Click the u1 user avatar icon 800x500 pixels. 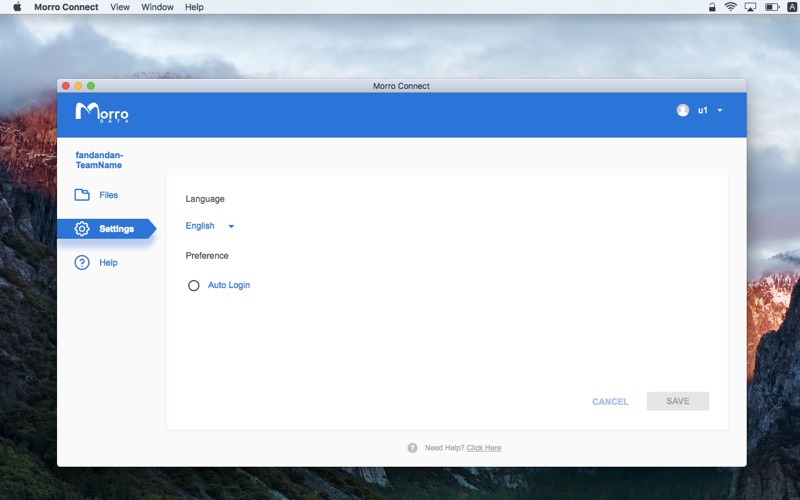tap(683, 110)
